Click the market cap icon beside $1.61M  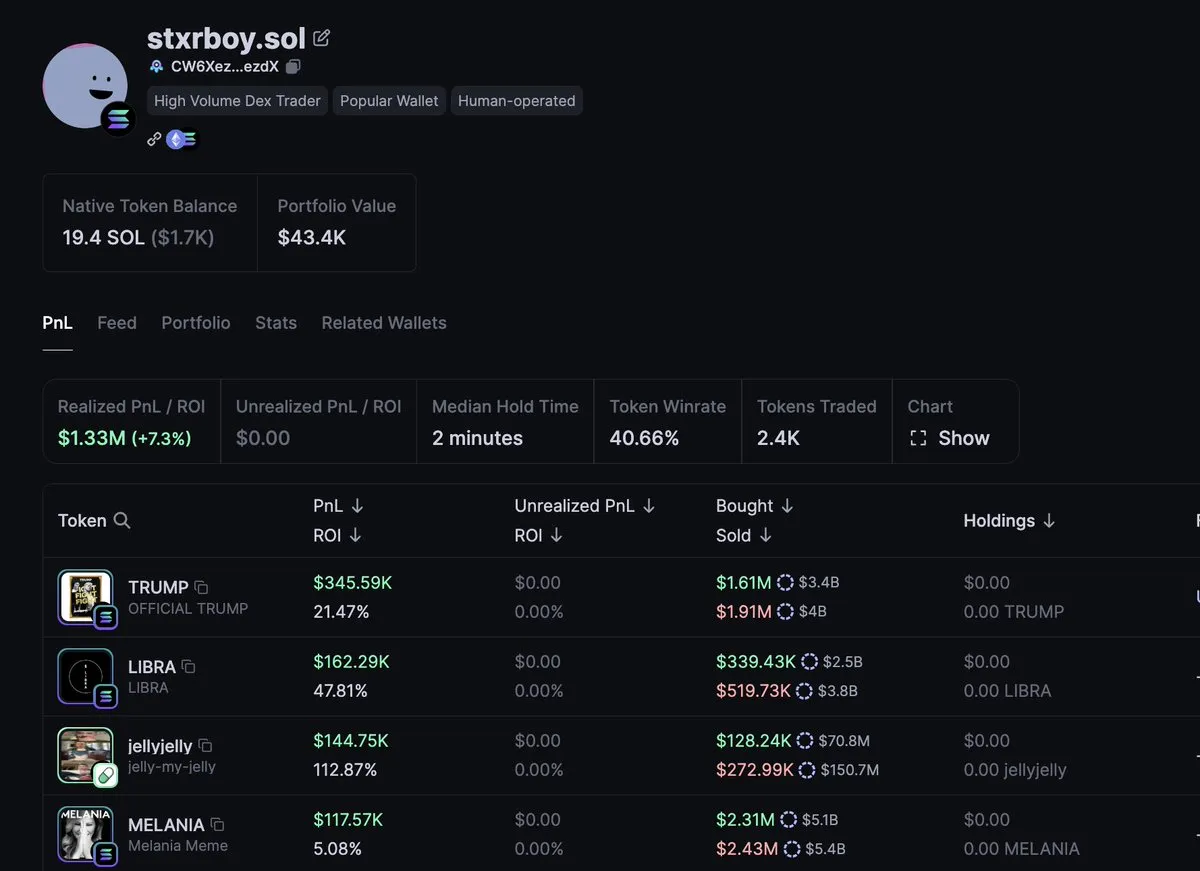click(x=785, y=582)
